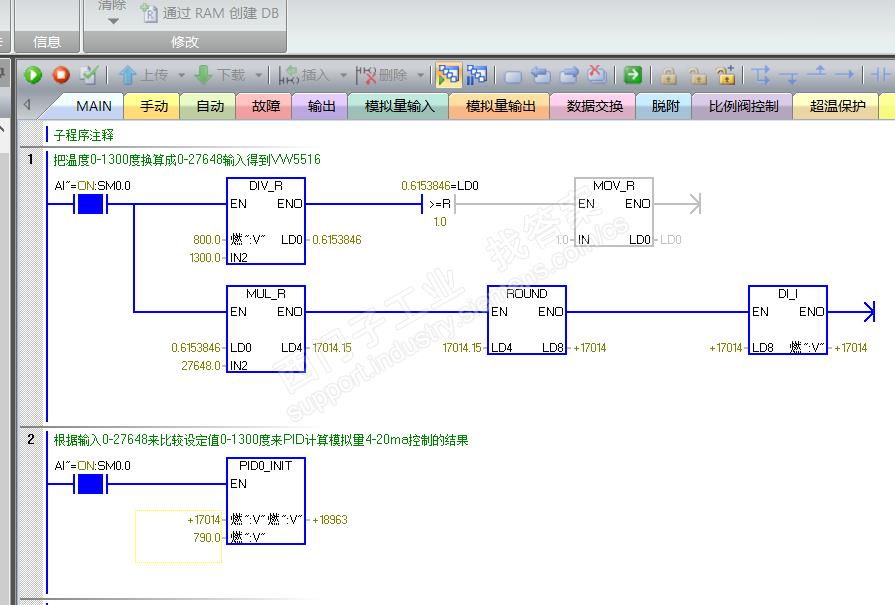Select the >=R compare contact

pos(438,204)
